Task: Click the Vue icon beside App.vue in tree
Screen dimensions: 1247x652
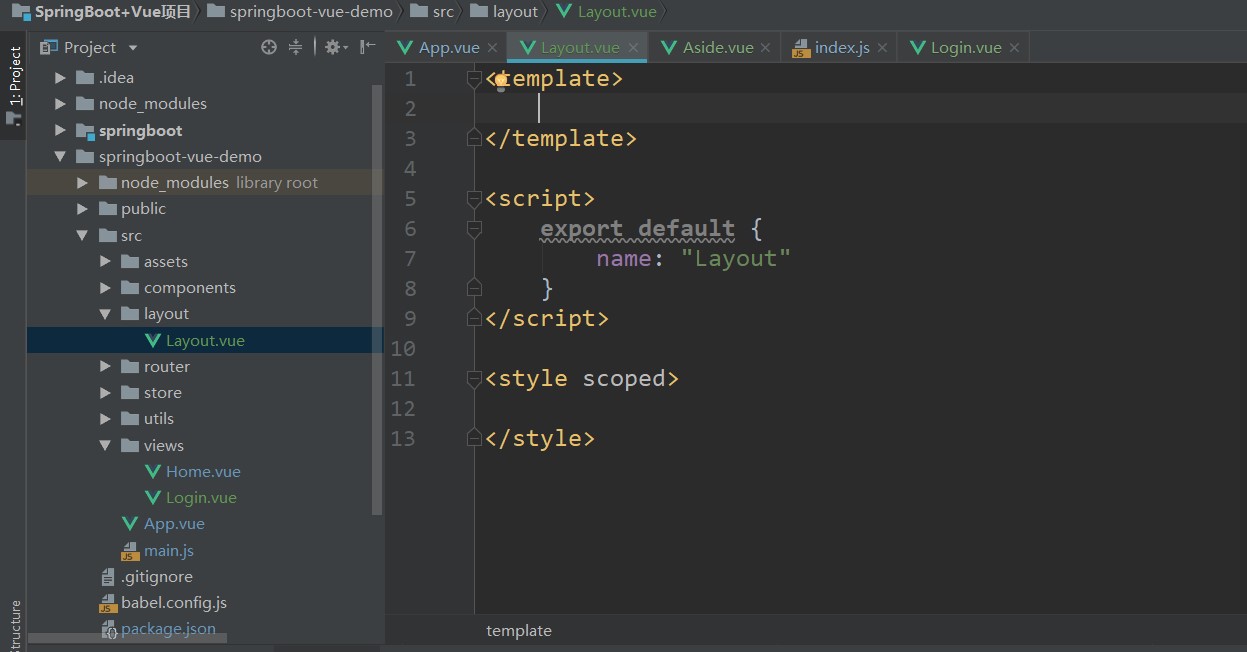Action: (130, 523)
